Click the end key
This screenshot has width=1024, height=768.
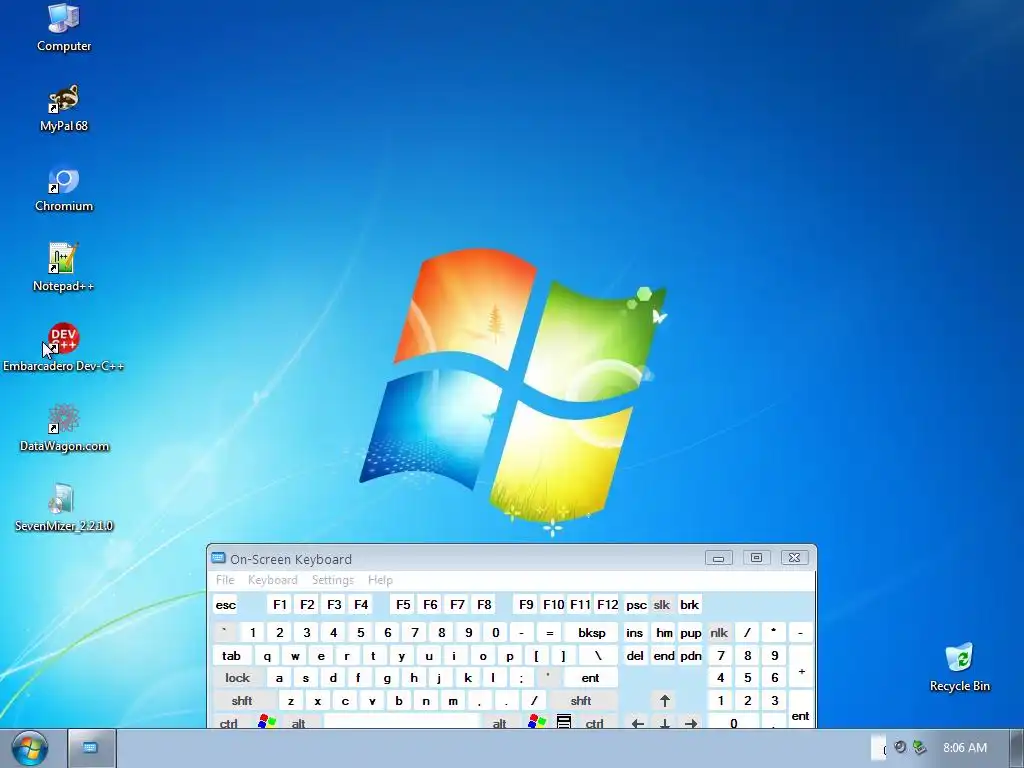tap(664, 656)
